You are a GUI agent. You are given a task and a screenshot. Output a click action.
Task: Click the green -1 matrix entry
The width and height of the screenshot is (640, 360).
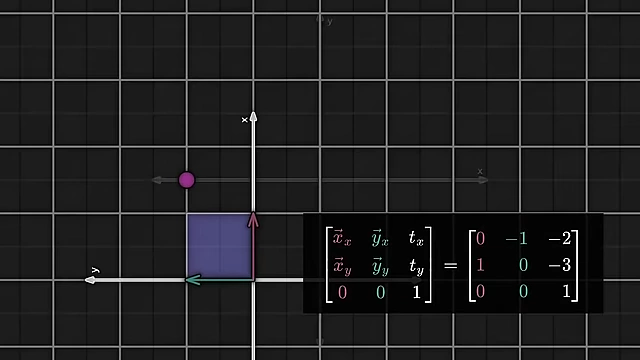coord(516,238)
